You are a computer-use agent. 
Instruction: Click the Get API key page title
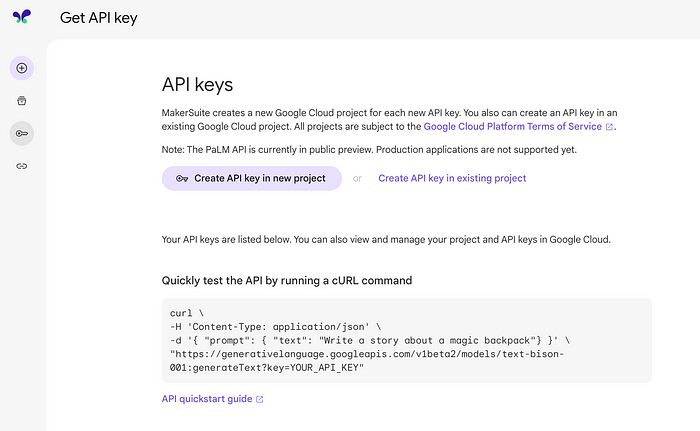pyautogui.click(x=99, y=18)
